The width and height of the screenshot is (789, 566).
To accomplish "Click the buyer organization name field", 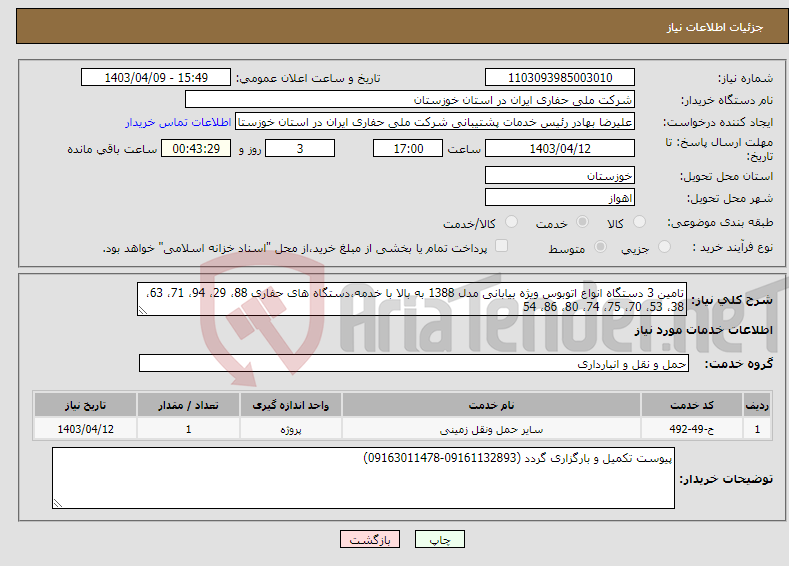I will pos(410,100).
